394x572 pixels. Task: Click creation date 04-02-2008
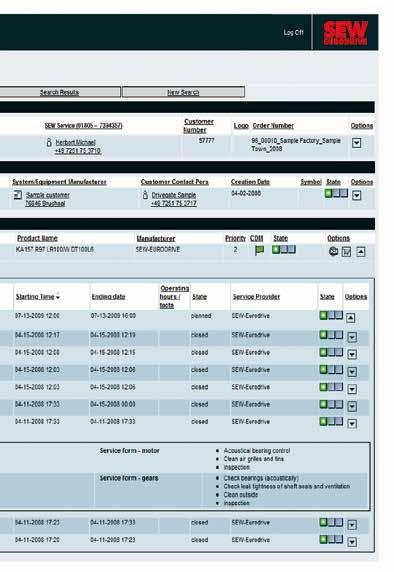click(x=246, y=193)
